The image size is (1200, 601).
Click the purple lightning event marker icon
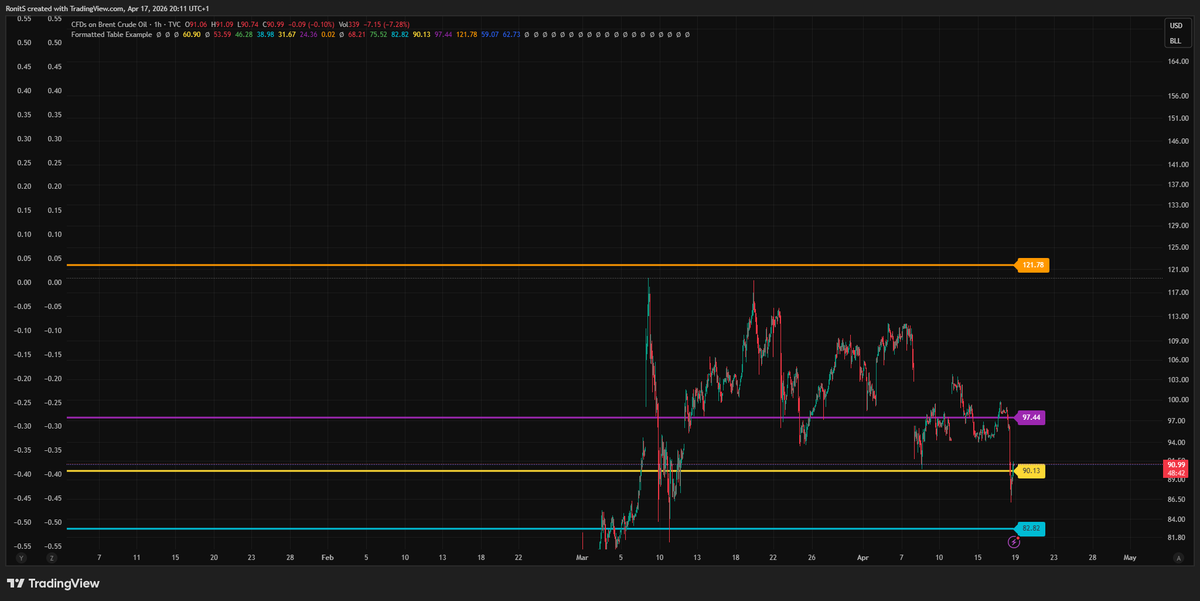pos(1015,541)
